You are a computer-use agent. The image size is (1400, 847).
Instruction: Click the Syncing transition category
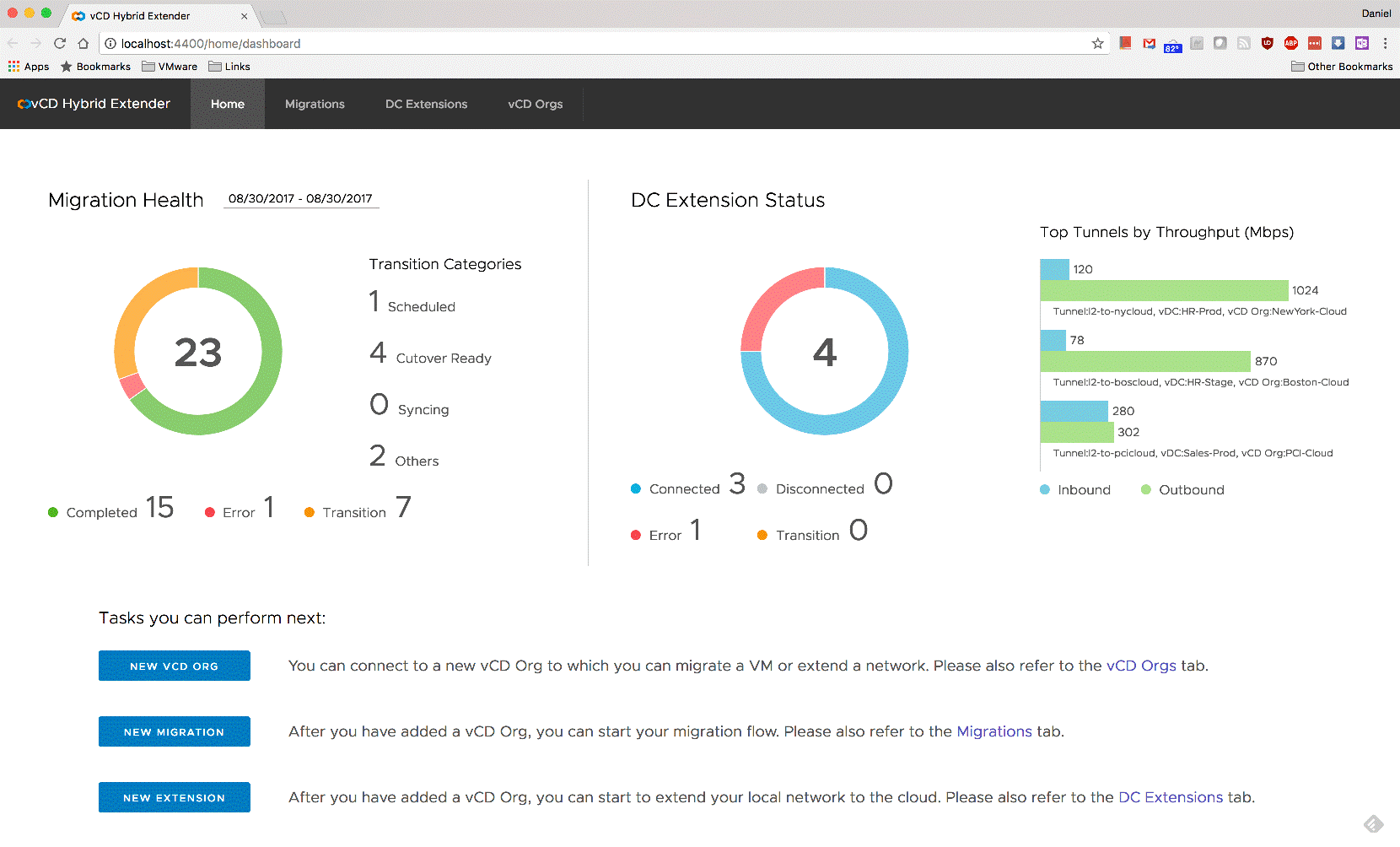click(x=410, y=405)
